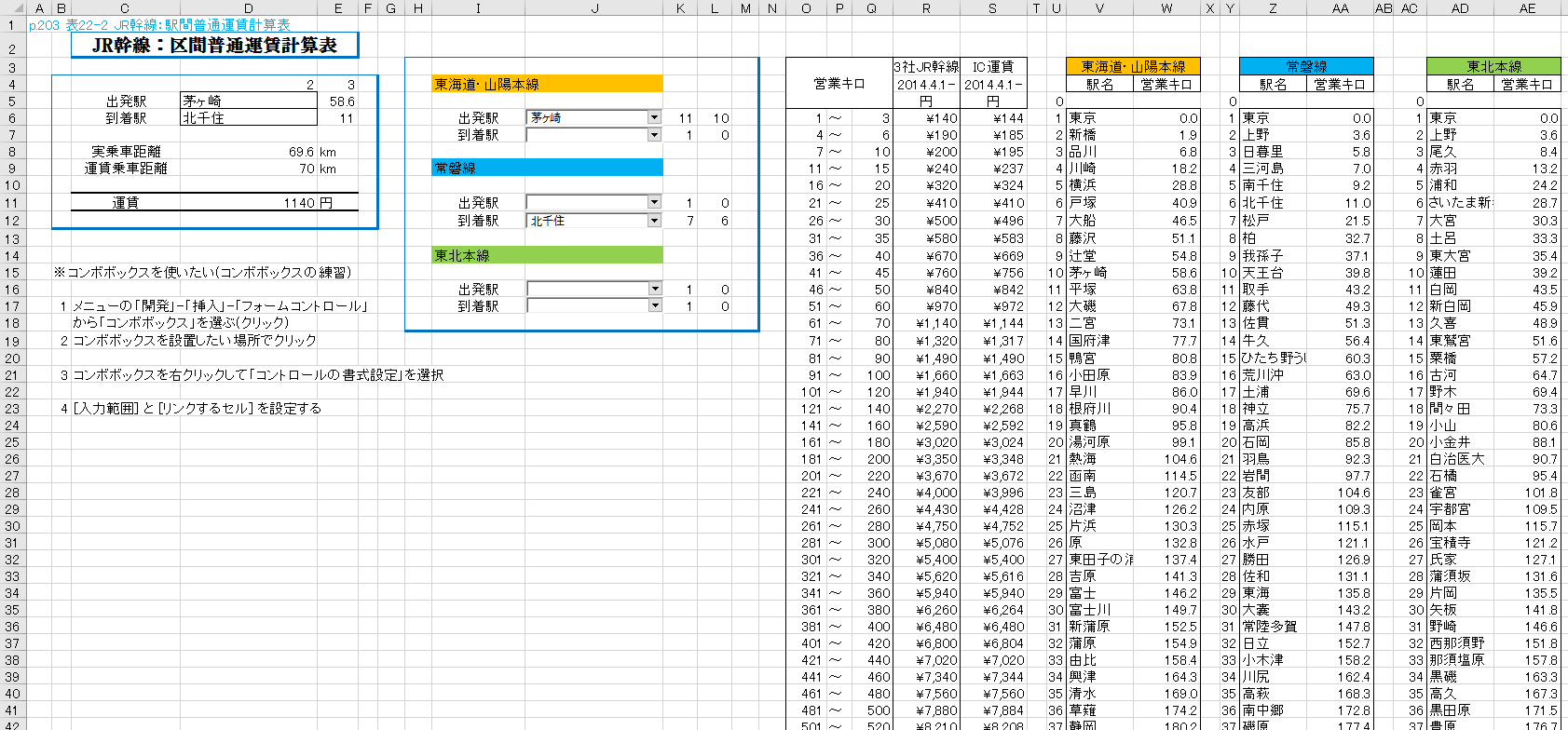Select the 品川 station cell

tap(1099, 152)
